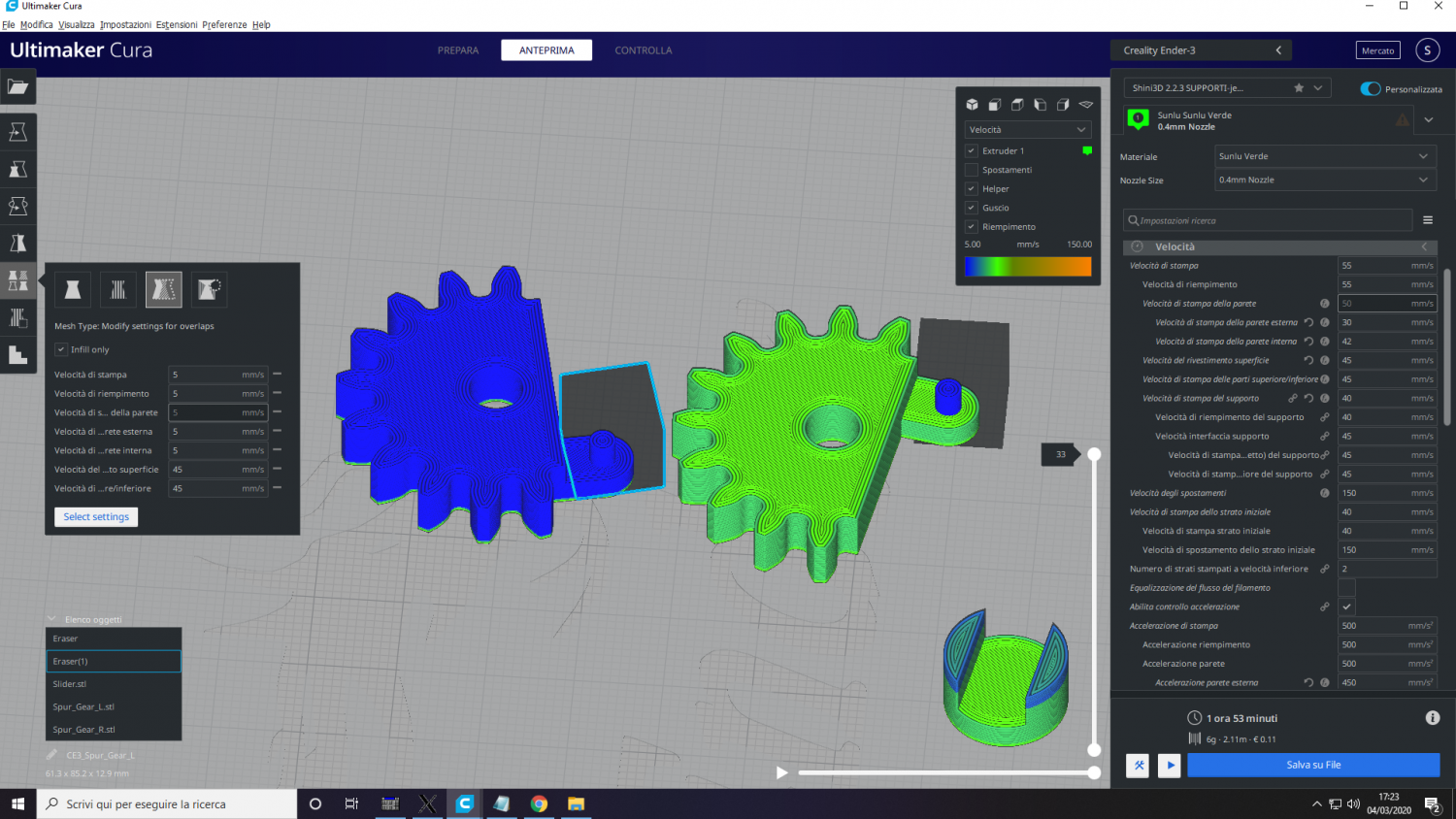Select the Rotate tool in left toolbar
This screenshot has width=1456, height=819.
(17, 206)
